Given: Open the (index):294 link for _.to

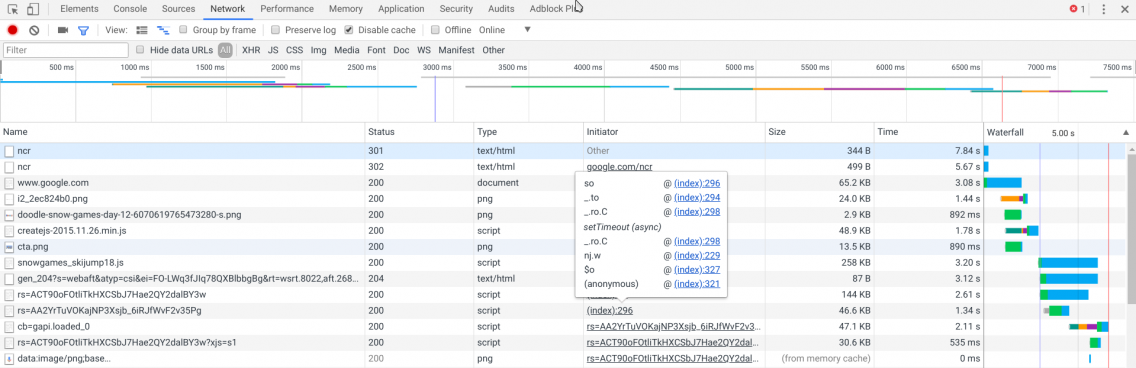Looking at the screenshot, I should tap(697, 198).
